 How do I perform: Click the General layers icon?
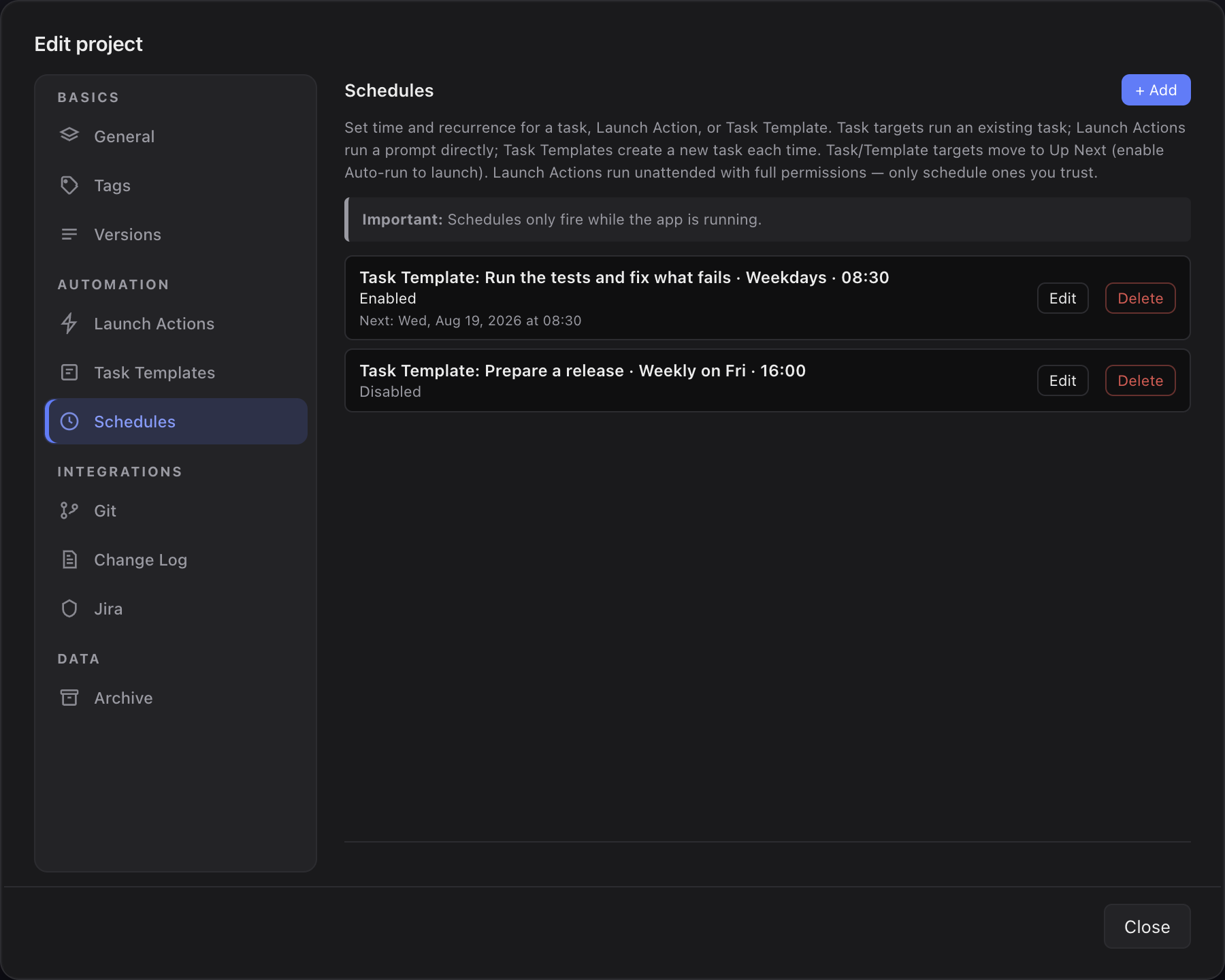69,136
